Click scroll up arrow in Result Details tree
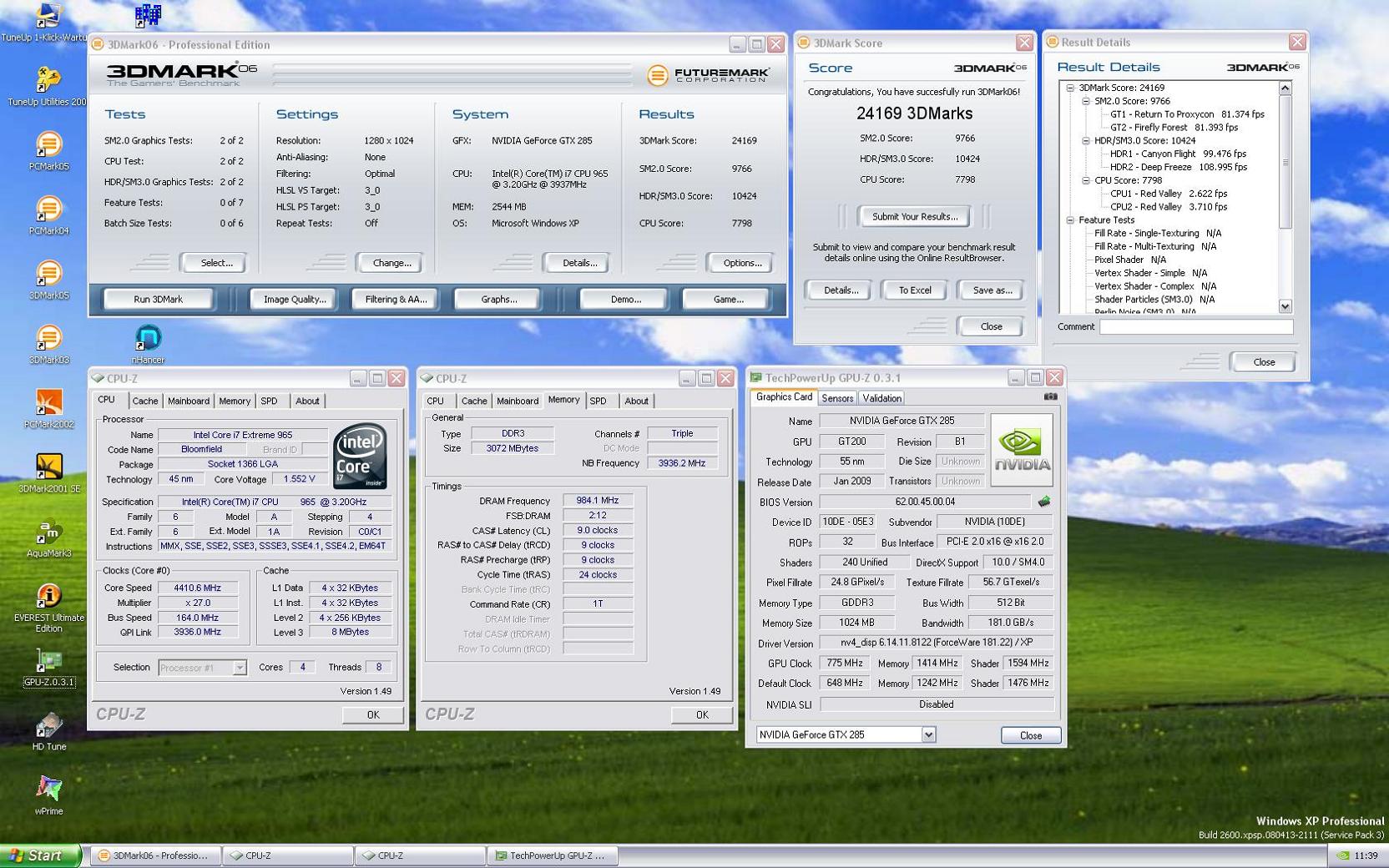The width and height of the screenshot is (1389, 868). pyautogui.click(x=1285, y=88)
